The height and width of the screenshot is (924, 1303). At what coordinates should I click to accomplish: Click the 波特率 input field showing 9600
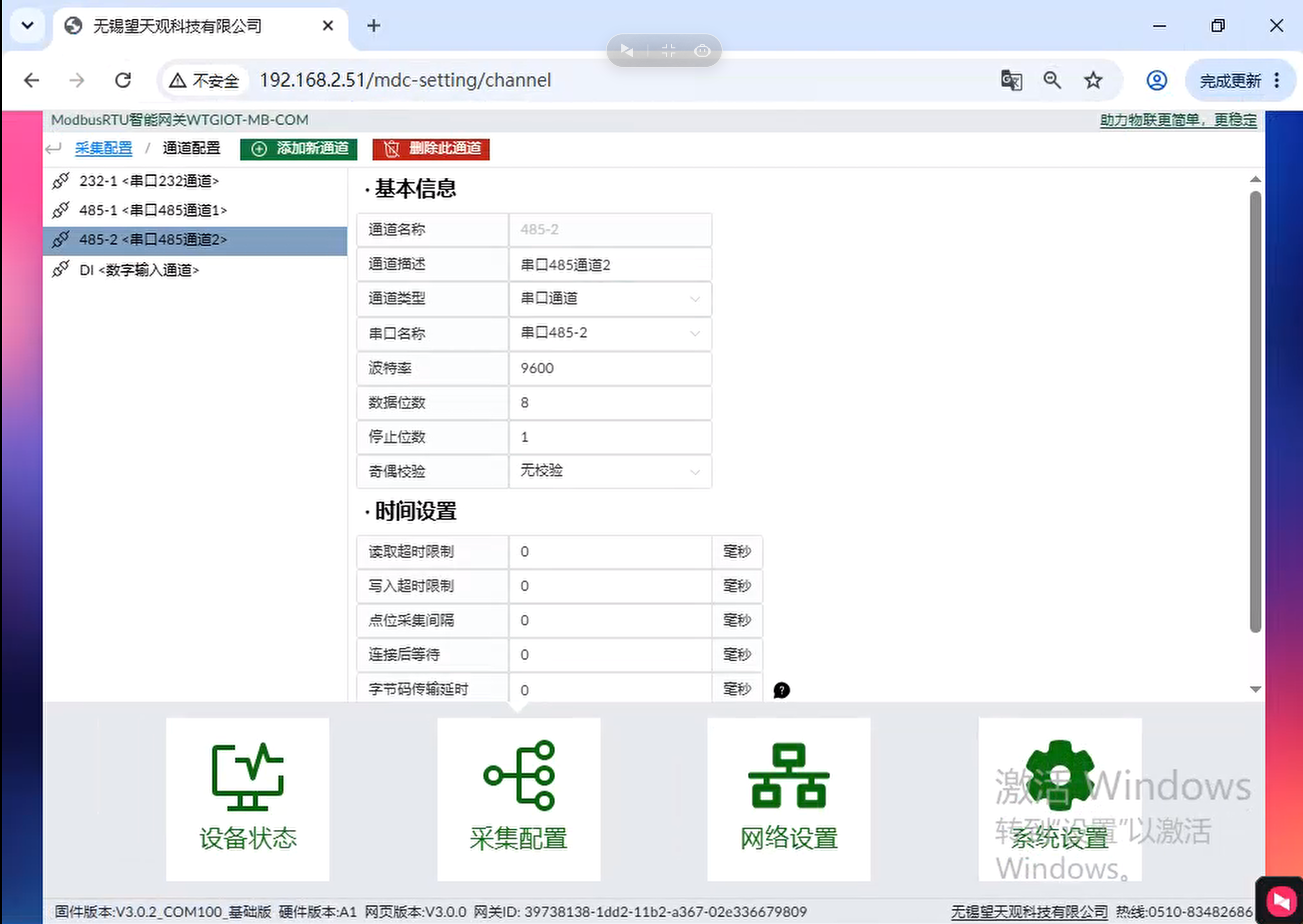[x=610, y=368]
